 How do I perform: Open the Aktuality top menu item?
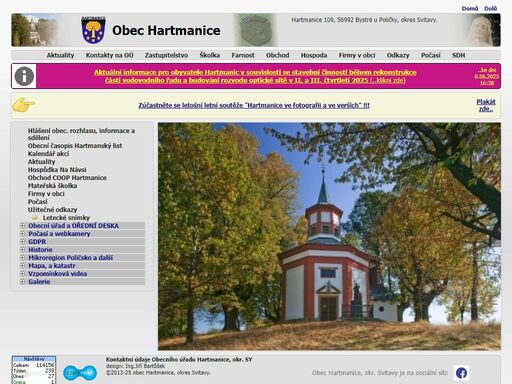[x=60, y=55]
